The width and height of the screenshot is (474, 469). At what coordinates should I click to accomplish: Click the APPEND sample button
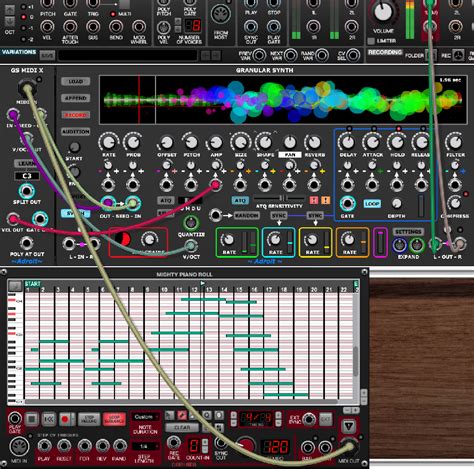[x=76, y=98]
